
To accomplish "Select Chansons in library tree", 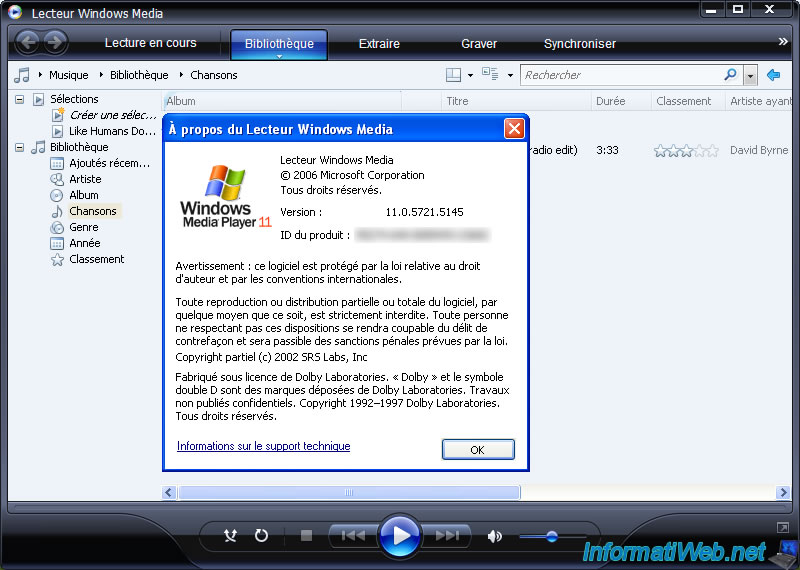I will tap(93, 211).
